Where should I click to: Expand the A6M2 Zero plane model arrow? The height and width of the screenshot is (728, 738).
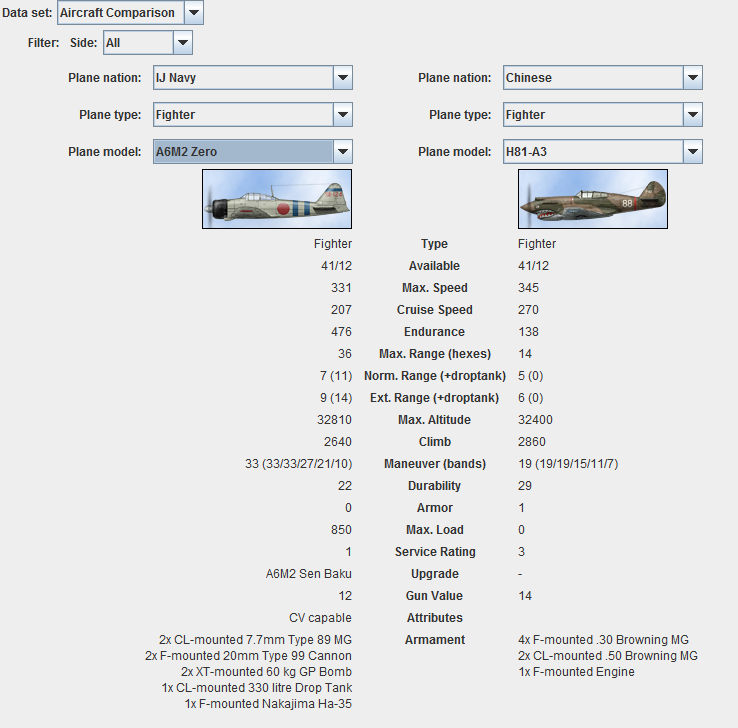343,152
